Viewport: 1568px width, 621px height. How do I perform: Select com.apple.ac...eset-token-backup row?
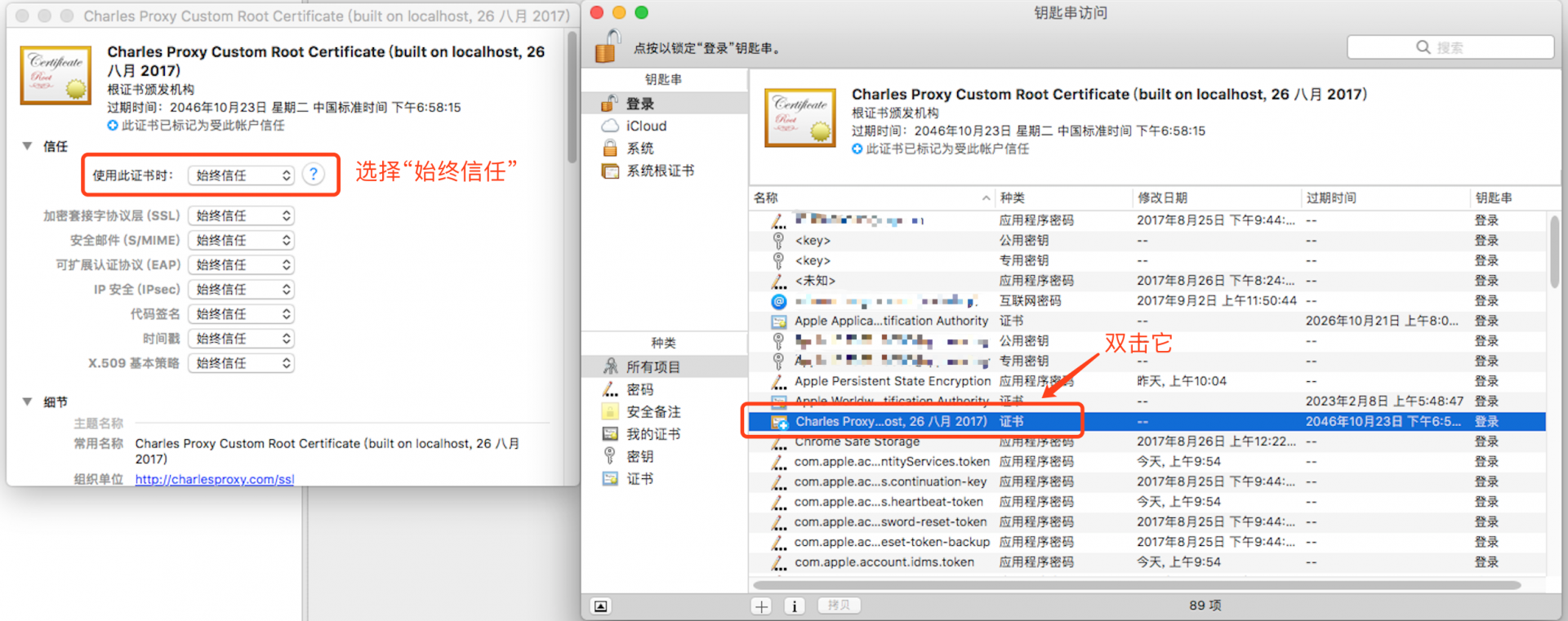[x=1147, y=542]
